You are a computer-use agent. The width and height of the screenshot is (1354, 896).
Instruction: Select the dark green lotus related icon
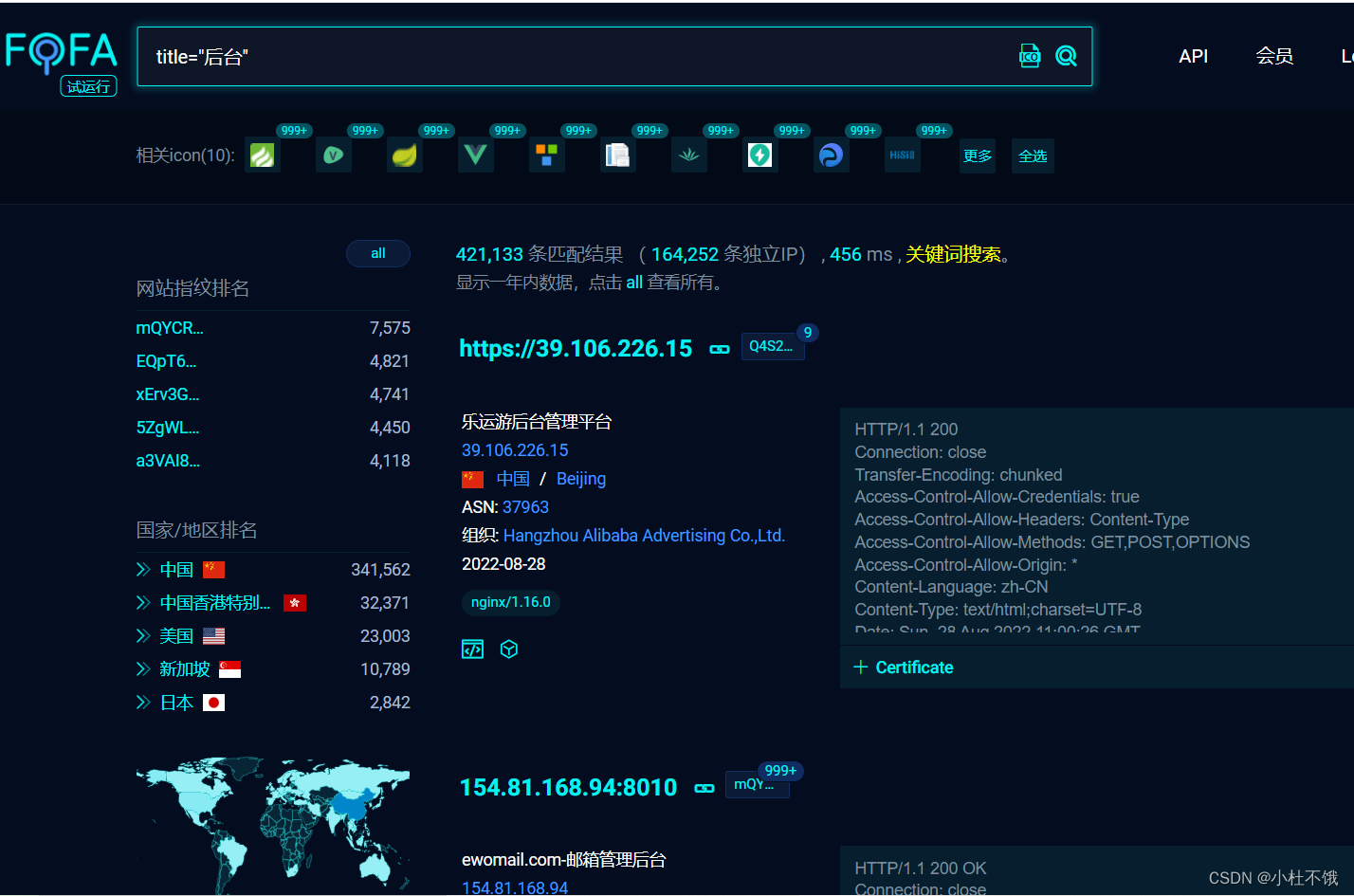pyautogui.click(x=689, y=155)
